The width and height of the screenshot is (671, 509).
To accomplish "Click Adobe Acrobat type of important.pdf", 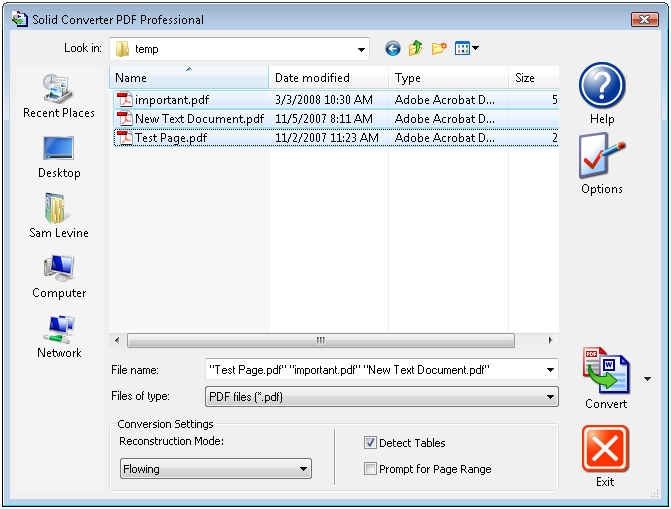I will pos(444,100).
